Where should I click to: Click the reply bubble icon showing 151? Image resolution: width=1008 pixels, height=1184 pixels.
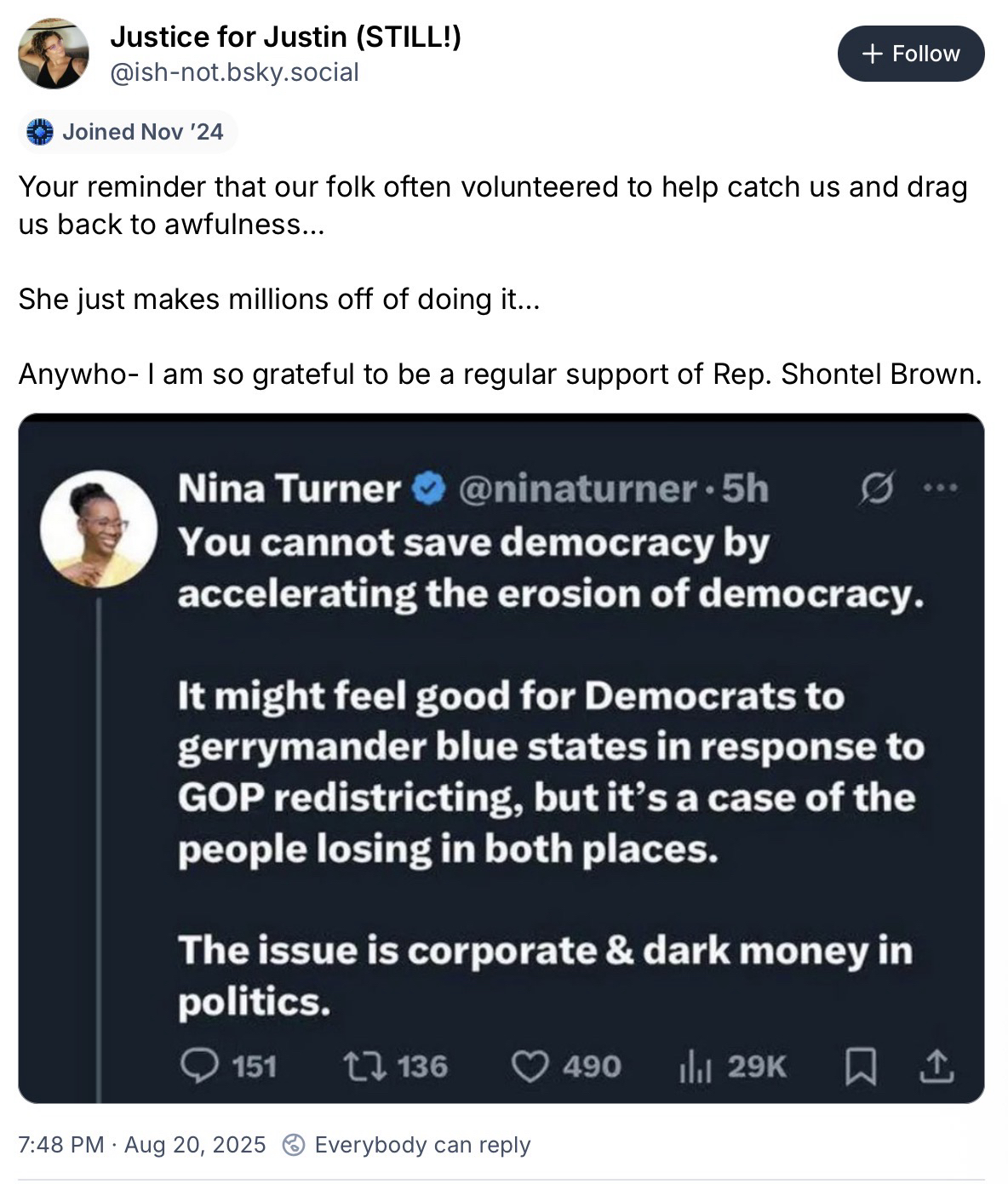(x=201, y=1066)
